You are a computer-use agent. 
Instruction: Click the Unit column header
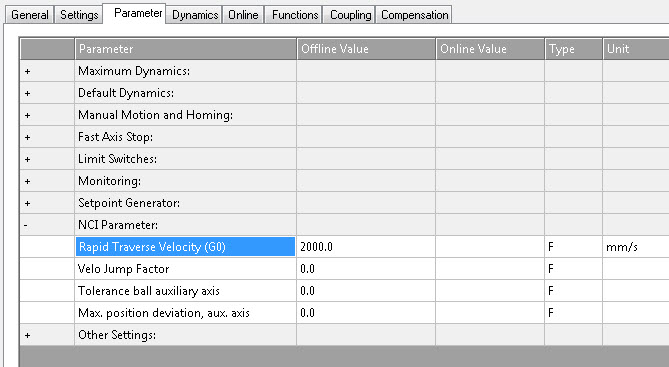coord(636,49)
